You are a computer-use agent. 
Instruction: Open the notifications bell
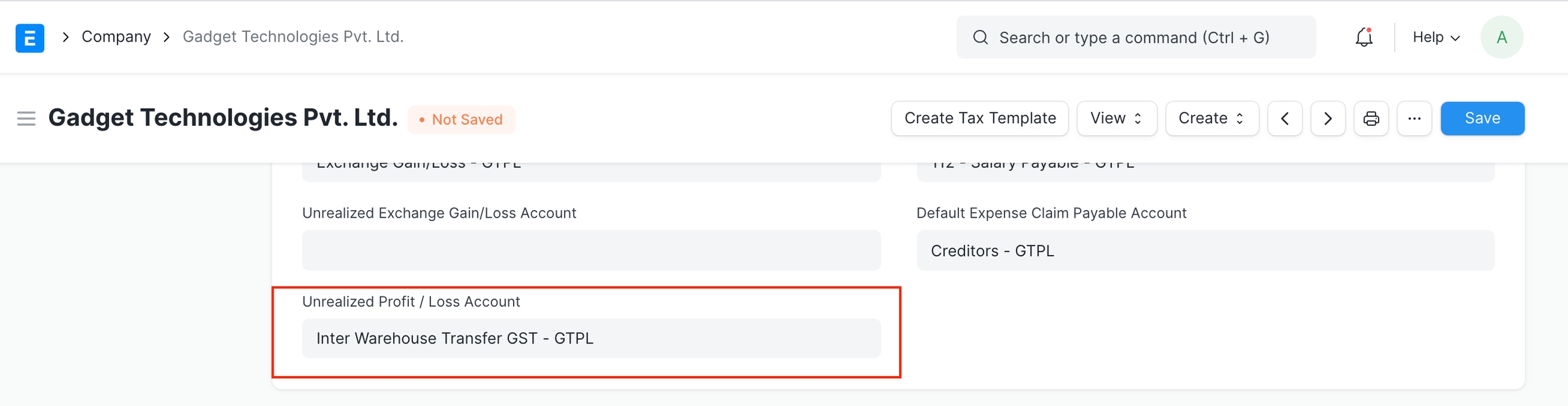click(1364, 37)
